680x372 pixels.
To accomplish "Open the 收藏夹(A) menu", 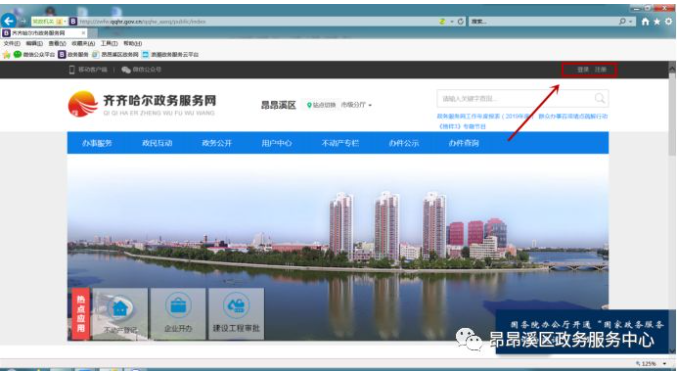I will click(x=83, y=43).
